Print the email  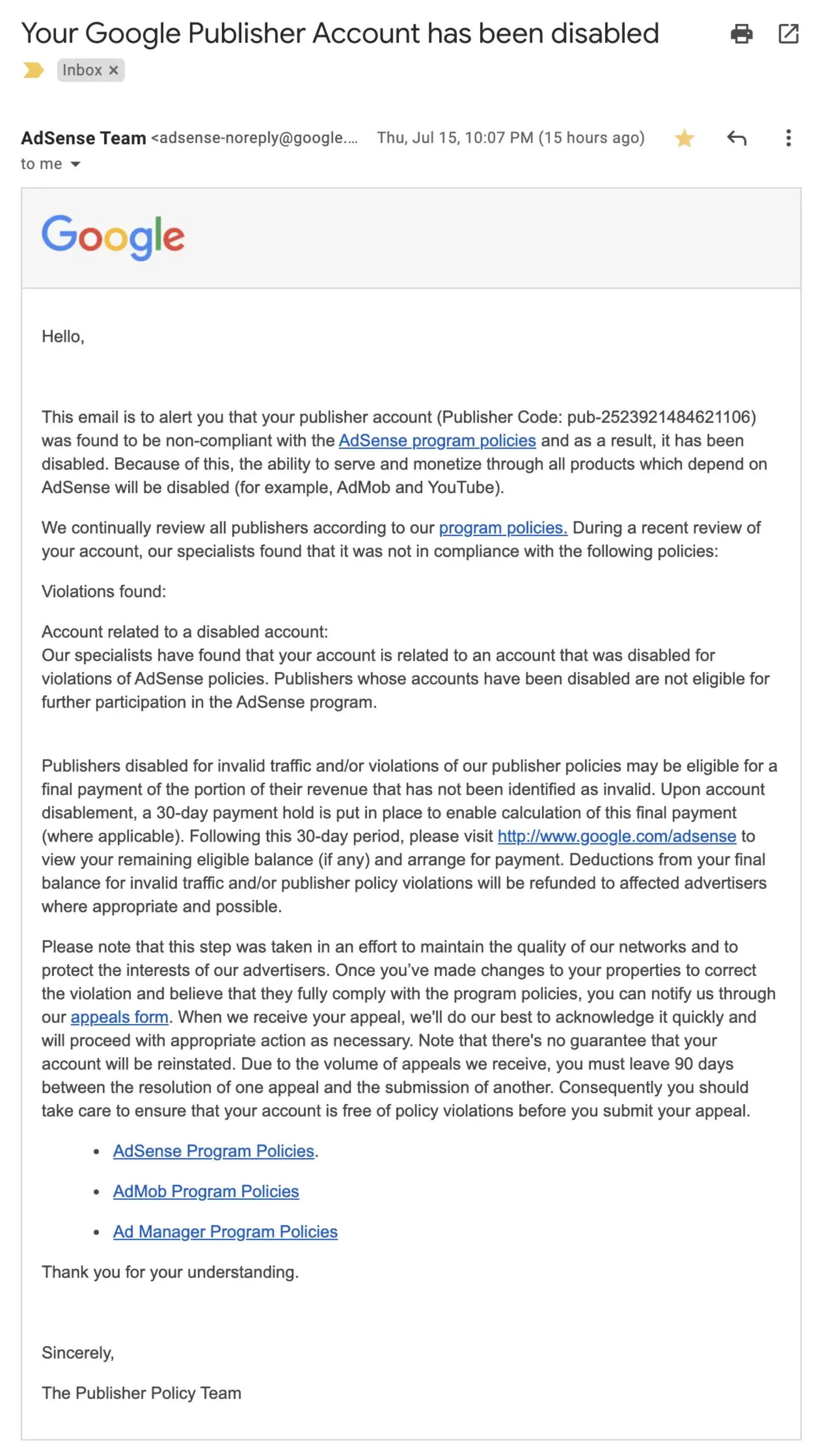click(742, 34)
